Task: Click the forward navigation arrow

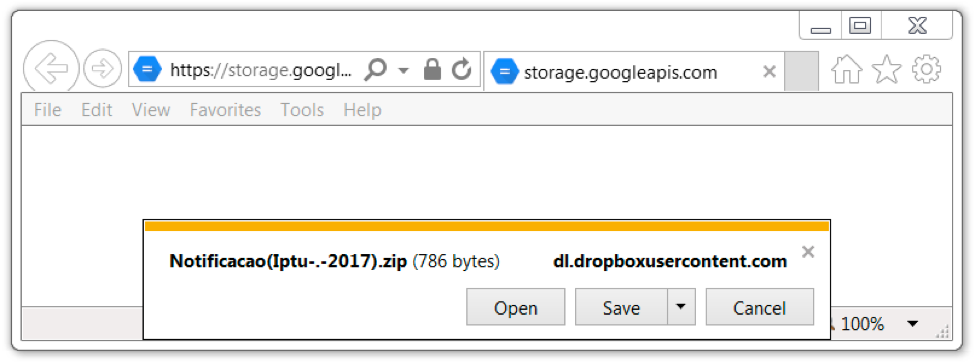Action: 102,68
